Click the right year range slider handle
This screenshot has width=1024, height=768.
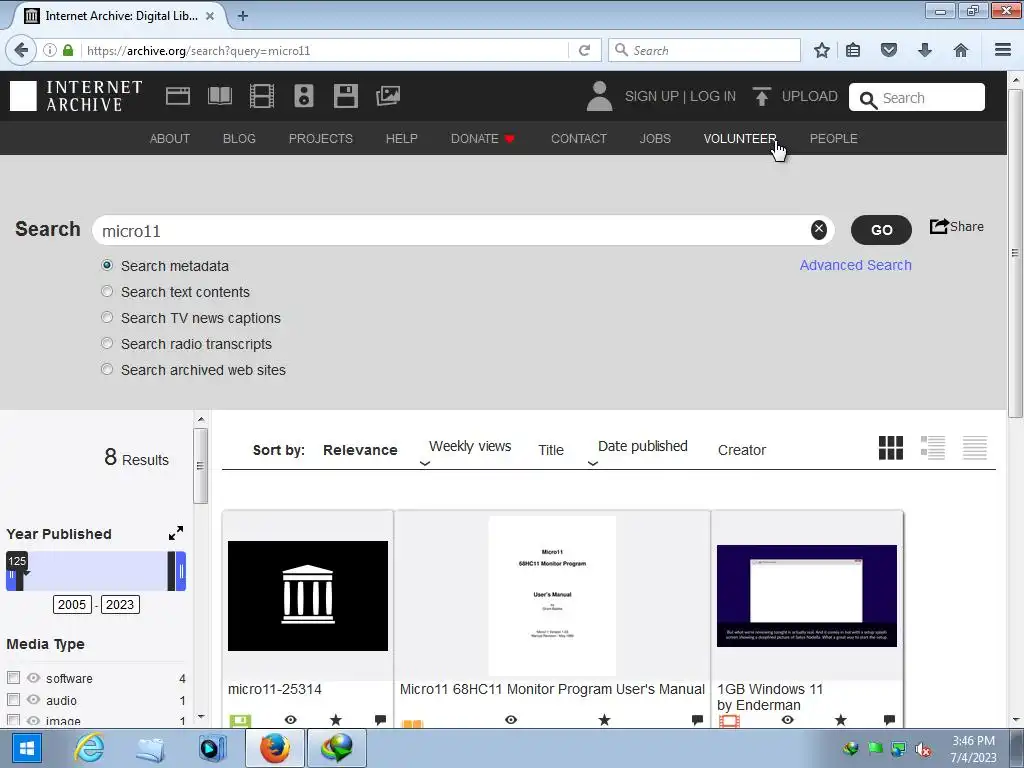pos(181,571)
